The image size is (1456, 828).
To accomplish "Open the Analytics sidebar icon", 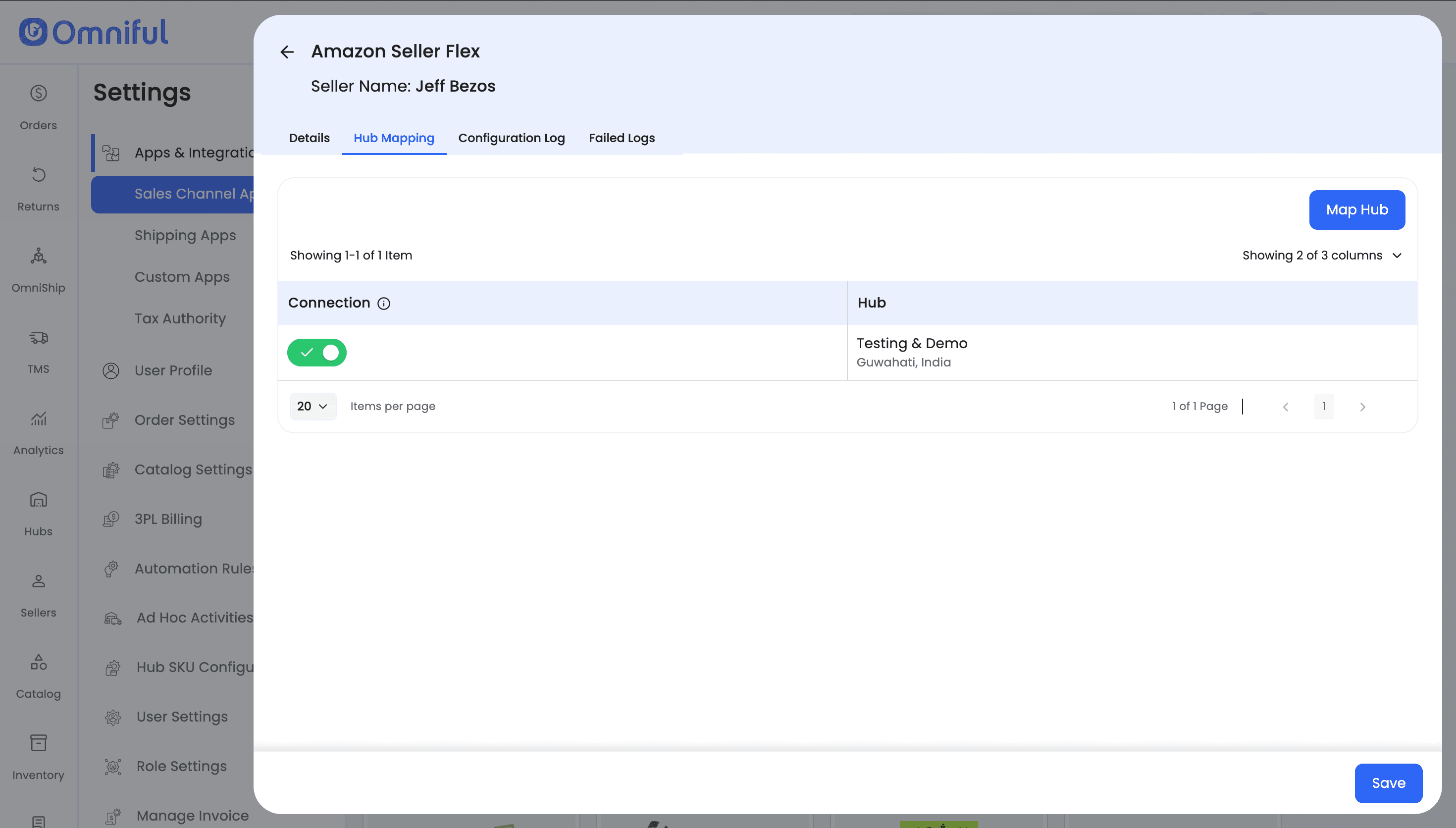I will coord(38,419).
